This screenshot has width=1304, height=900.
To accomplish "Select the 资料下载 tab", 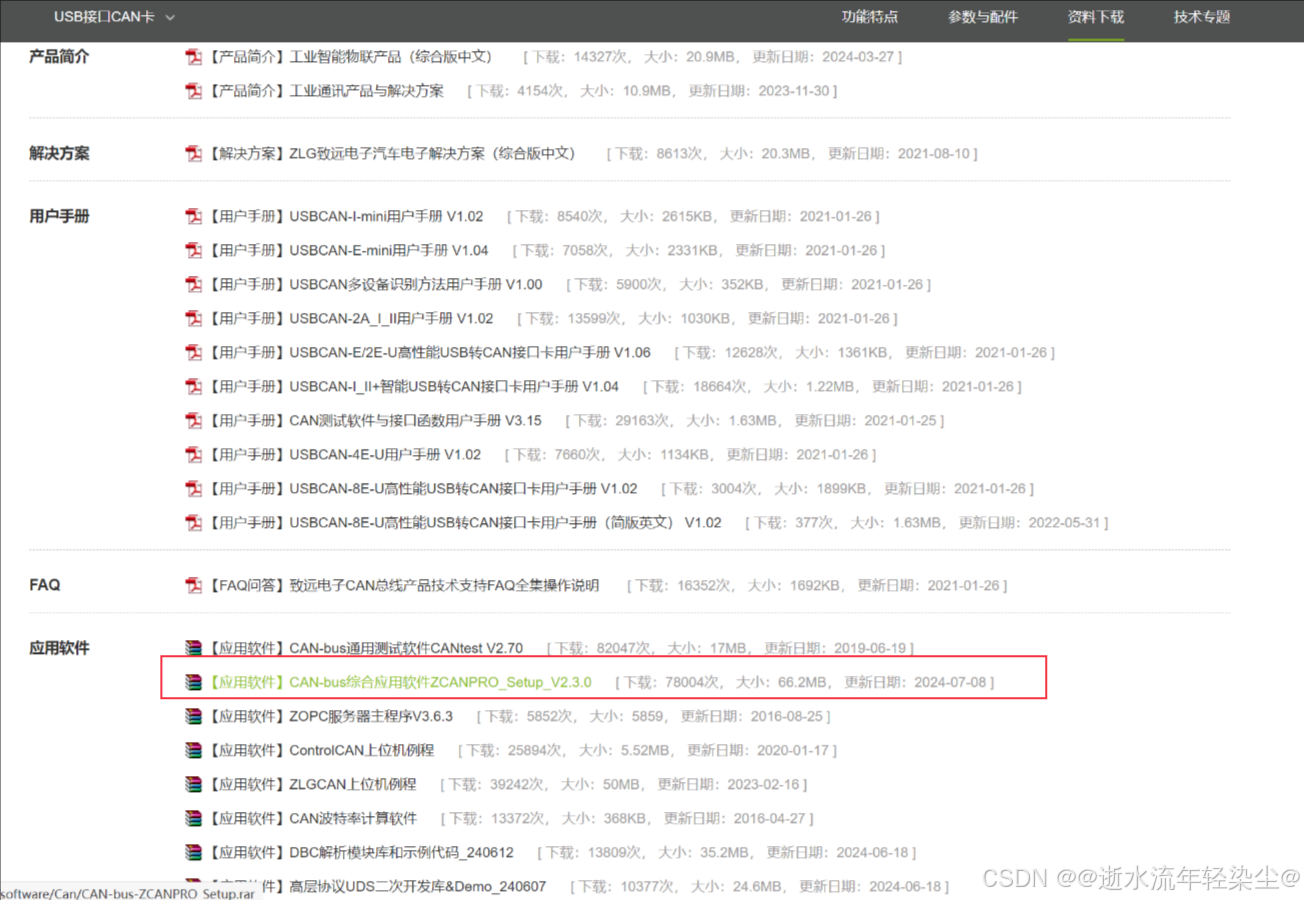I will click(1095, 17).
